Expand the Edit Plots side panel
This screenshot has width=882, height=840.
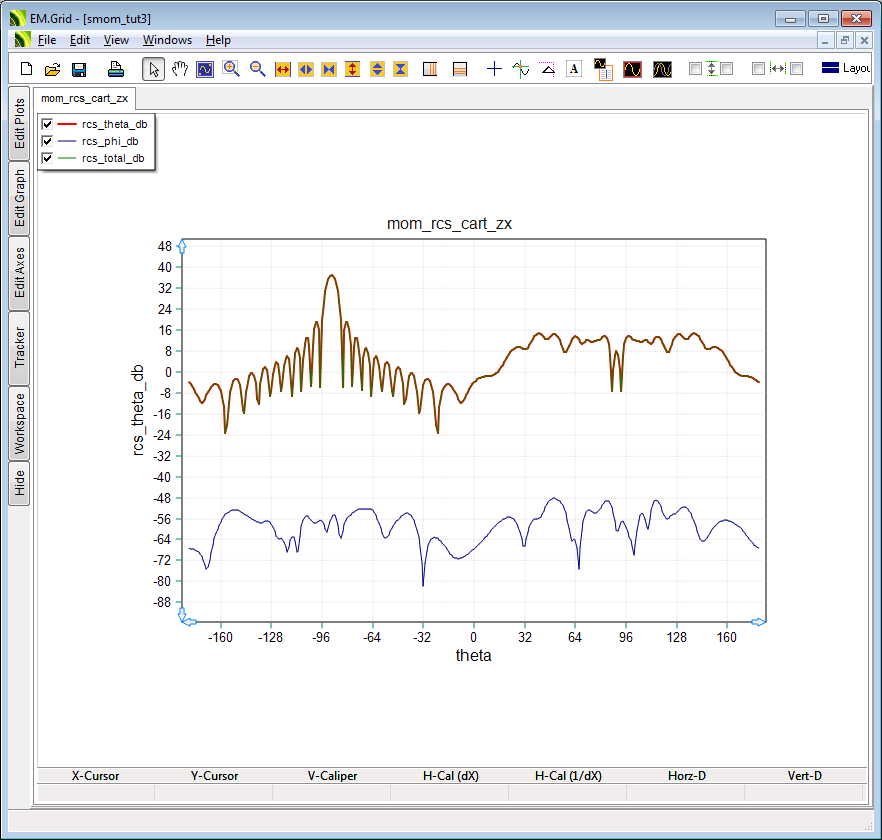[19, 124]
